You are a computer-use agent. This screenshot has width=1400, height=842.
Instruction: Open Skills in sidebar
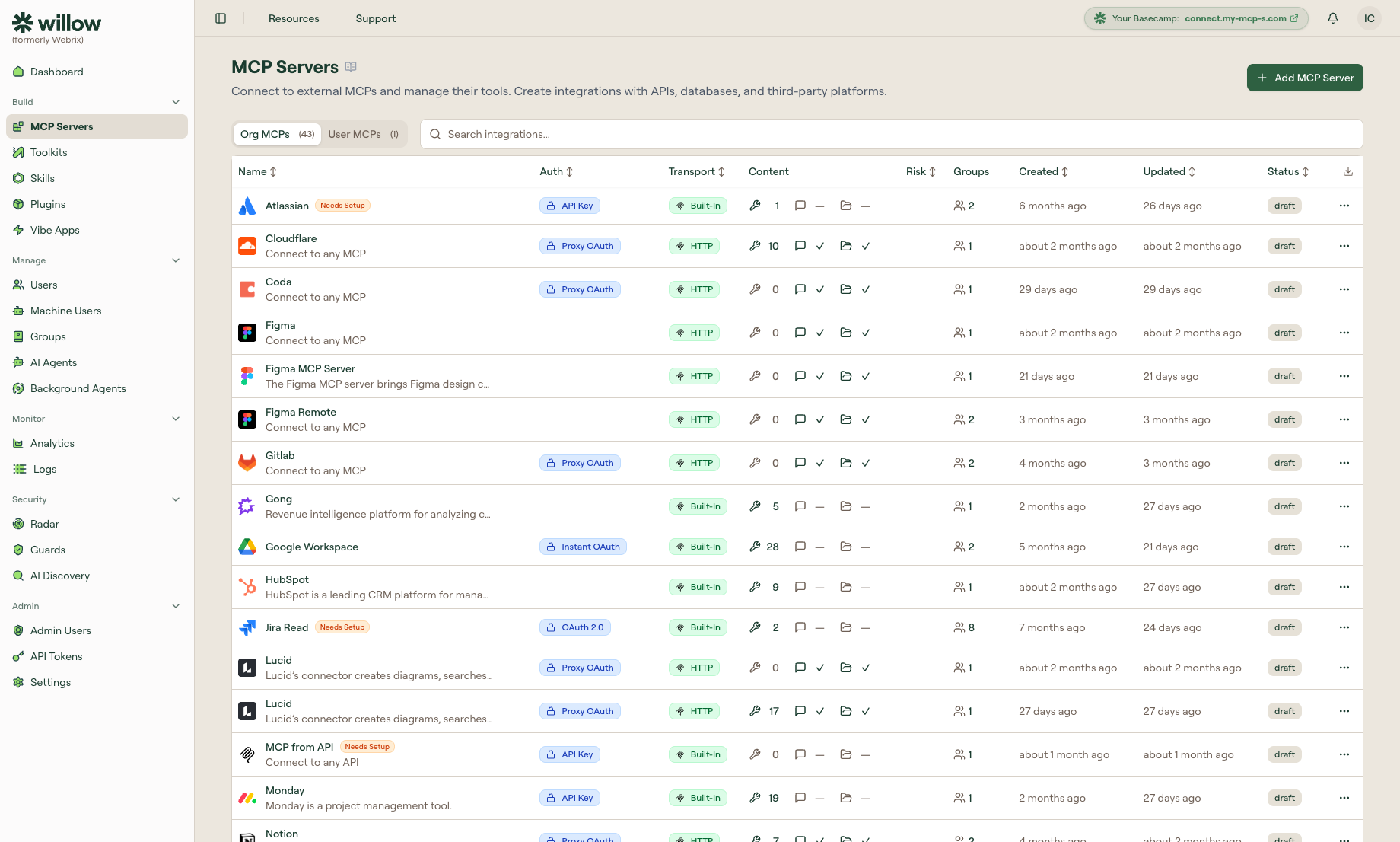click(x=97, y=178)
